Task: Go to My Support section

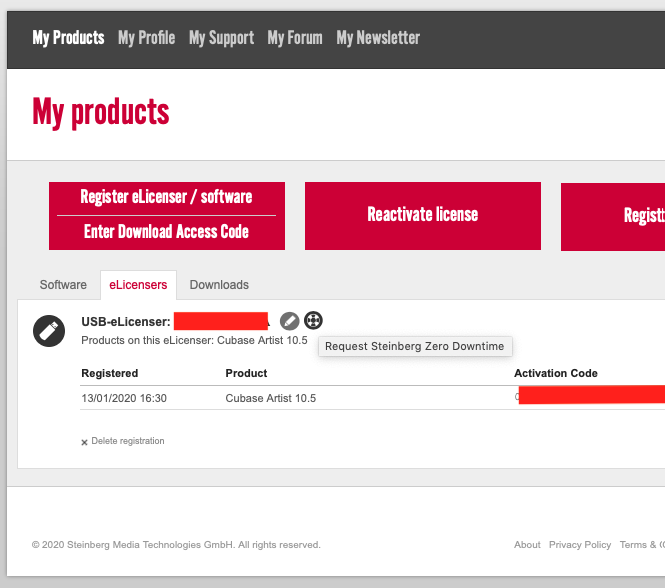Action: pyautogui.click(x=221, y=38)
